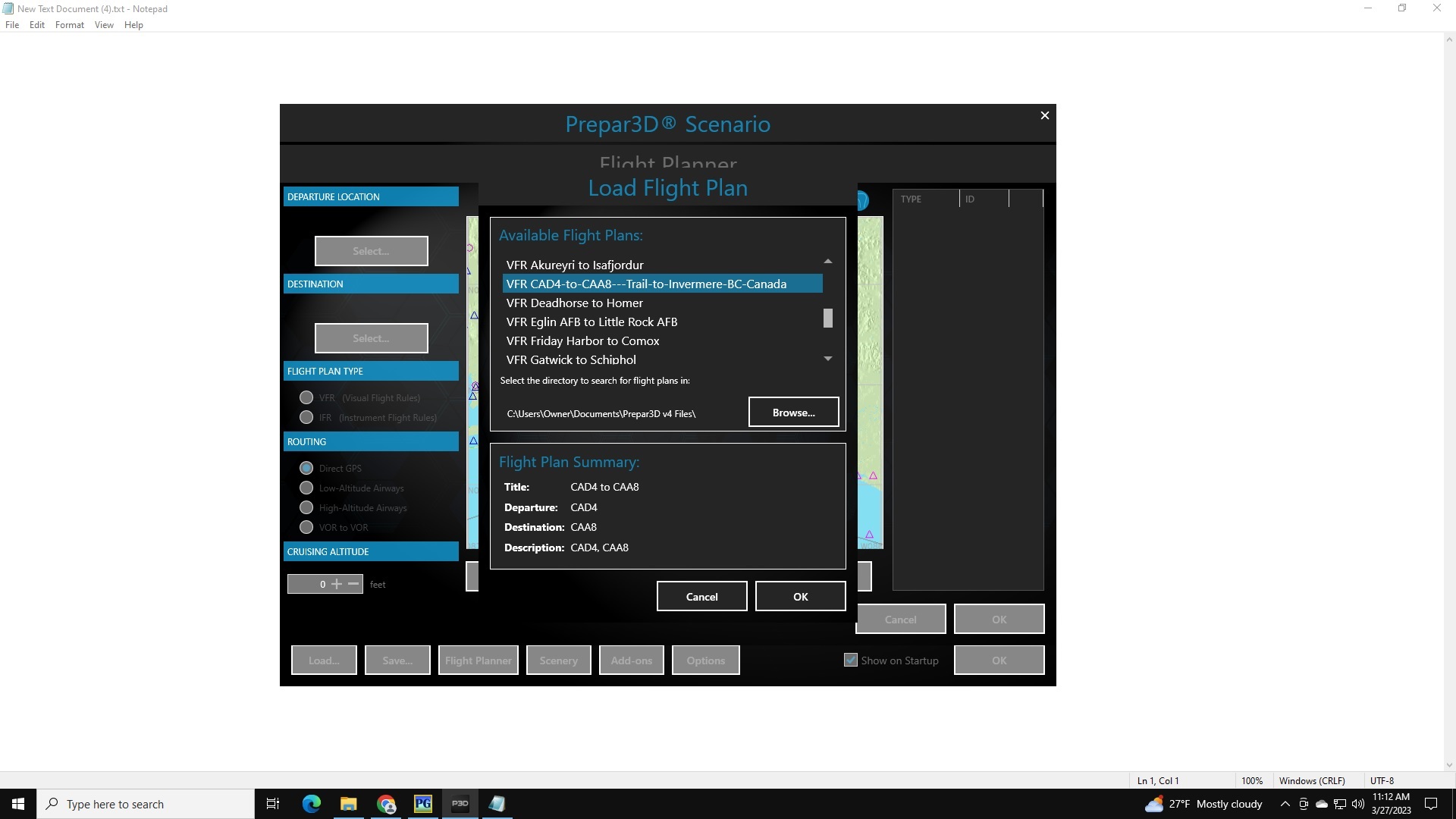Open the Scenery button

point(559,661)
